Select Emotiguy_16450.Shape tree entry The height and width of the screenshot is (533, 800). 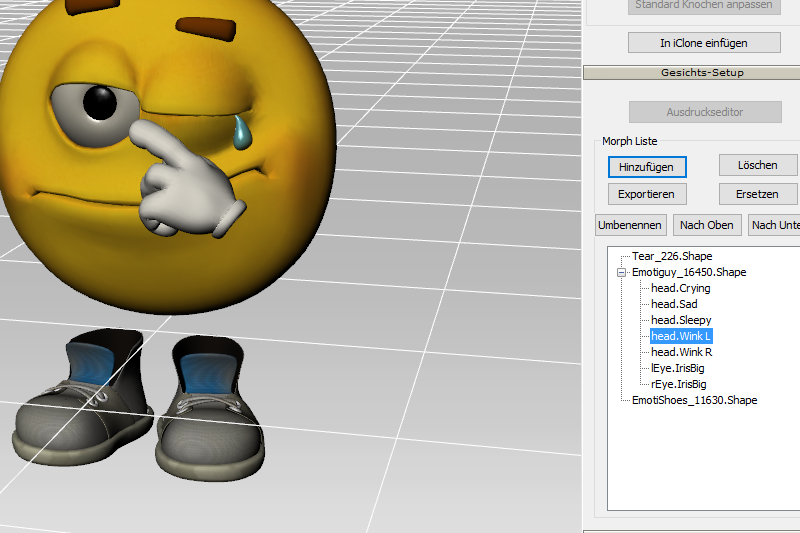[x=689, y=272]
